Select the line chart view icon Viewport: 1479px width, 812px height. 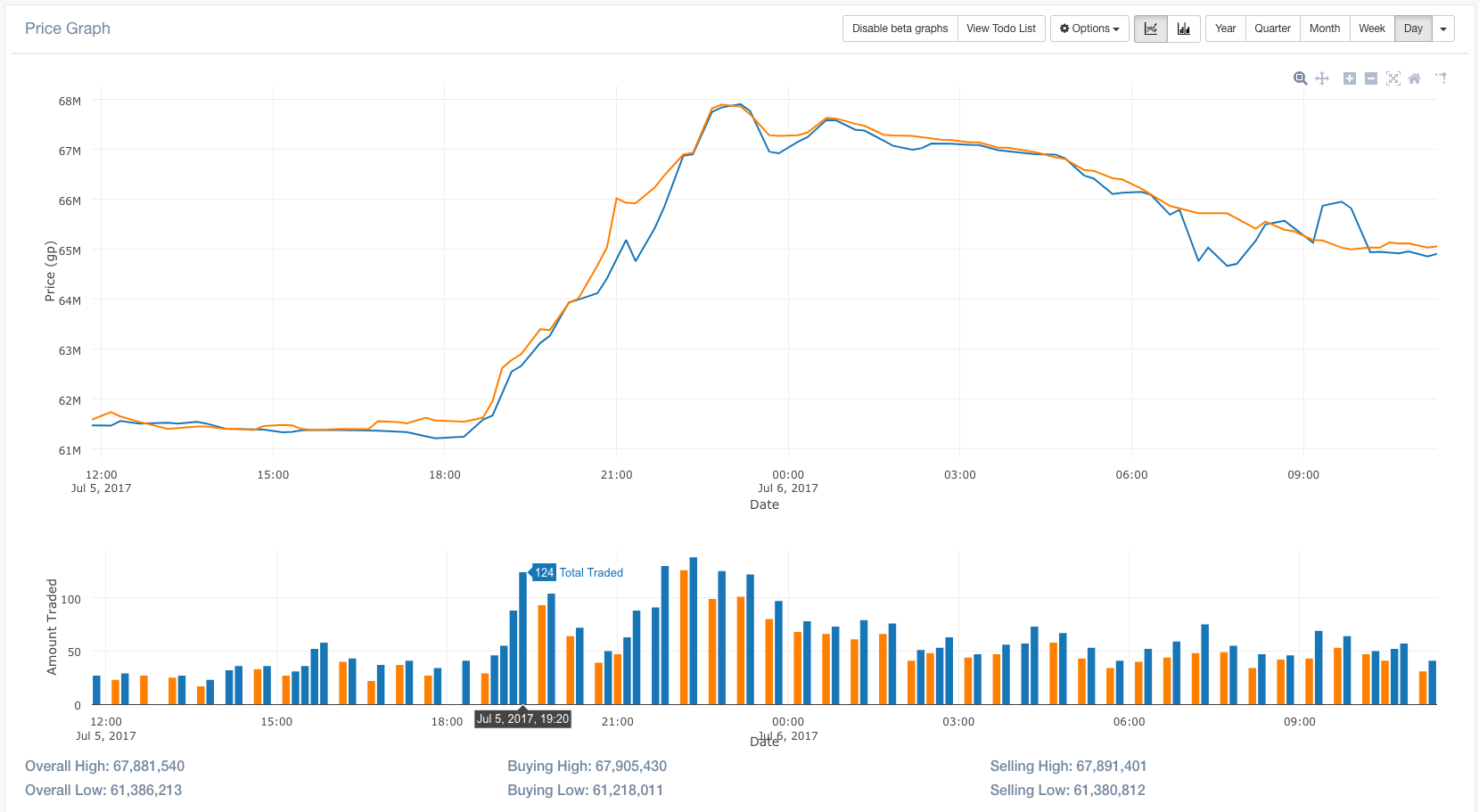pos(1150,29)
